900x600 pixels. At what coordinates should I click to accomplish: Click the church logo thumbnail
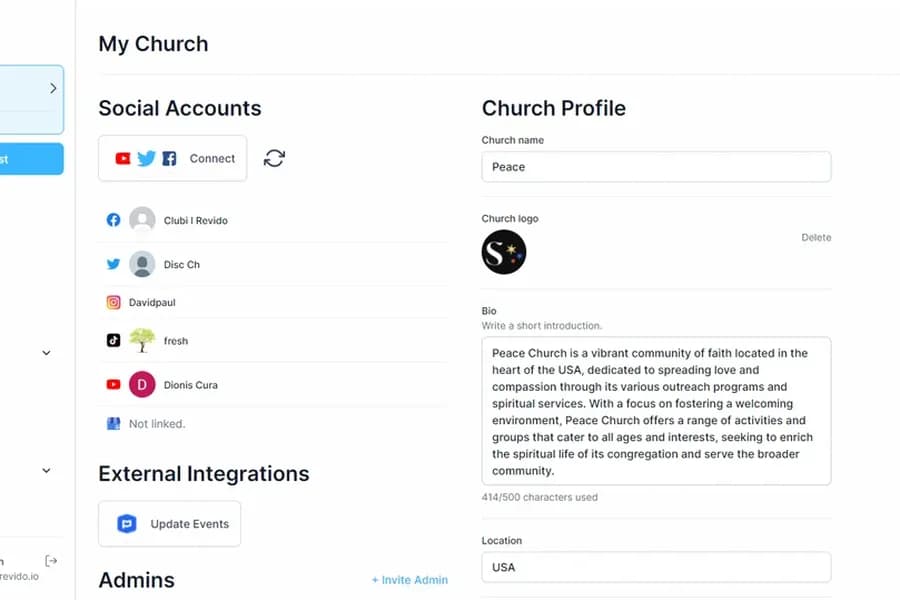(504, 252)
